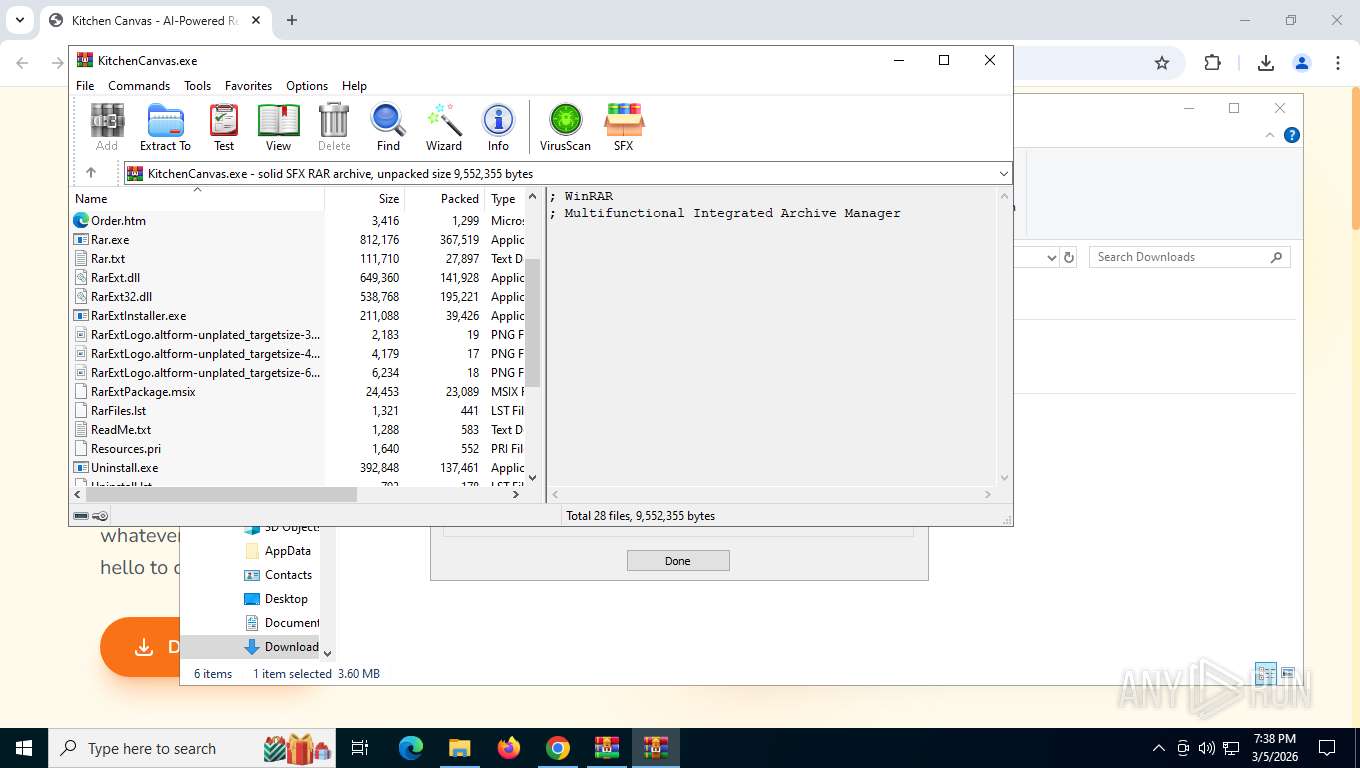Screen dimensions: 1360x768
Task: Click the Done button in the dialog
Action: point(678,561)
